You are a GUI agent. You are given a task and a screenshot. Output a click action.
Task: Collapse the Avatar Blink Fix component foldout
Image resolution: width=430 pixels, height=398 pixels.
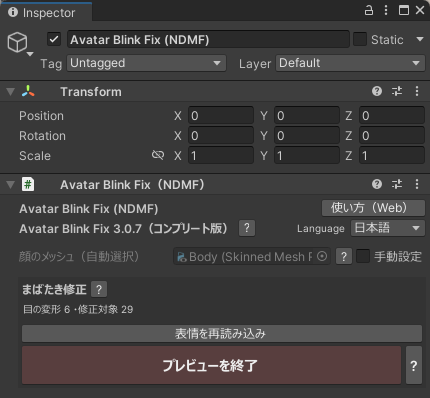(x=11, y=185)
